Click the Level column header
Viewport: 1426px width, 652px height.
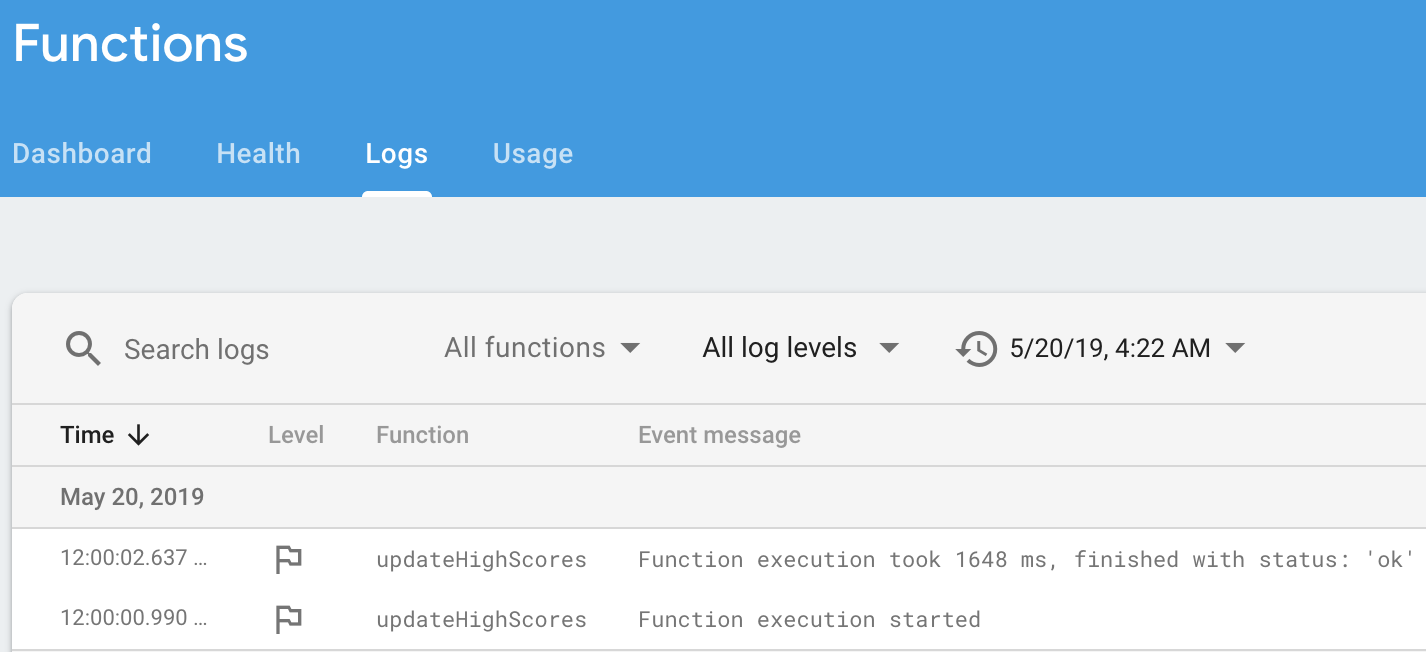point(296,435)
